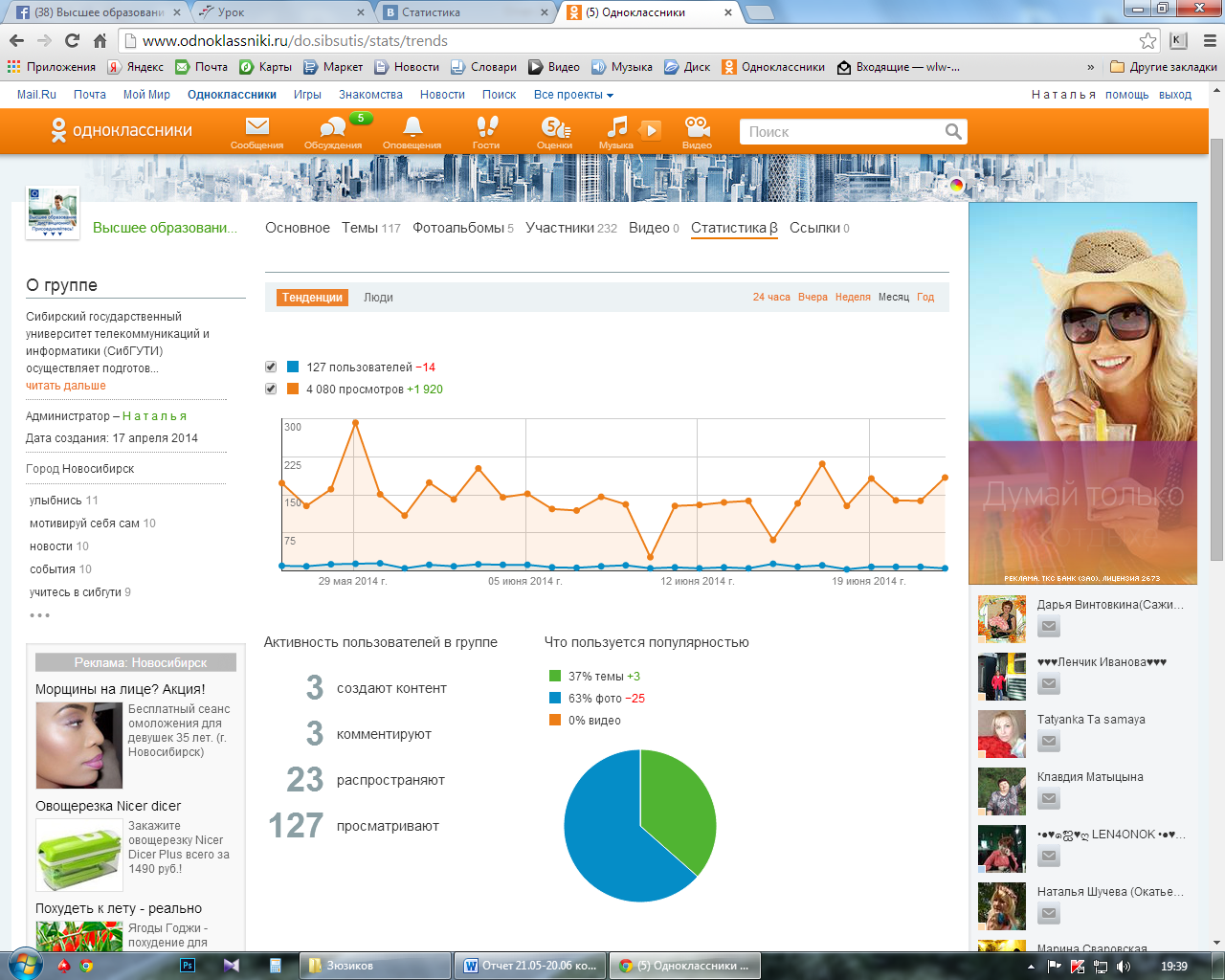Click the Одноклассники logo
Image resolution: width=1225 pixels, height=980 pixels.
[x=122, y=130]
